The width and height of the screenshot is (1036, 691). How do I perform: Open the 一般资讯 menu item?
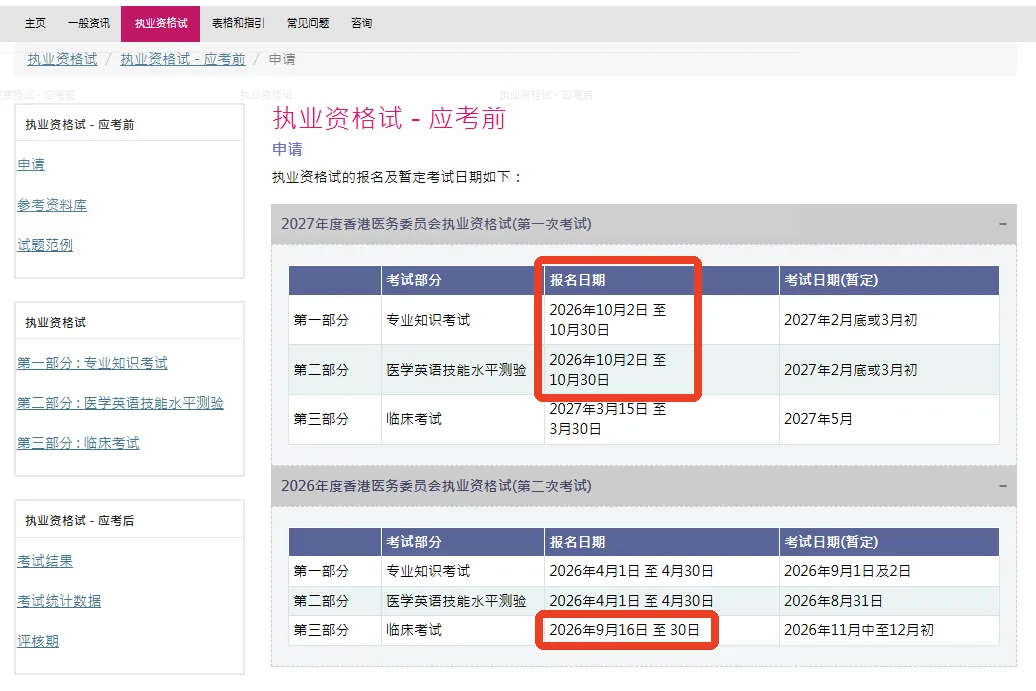point(89,23)
